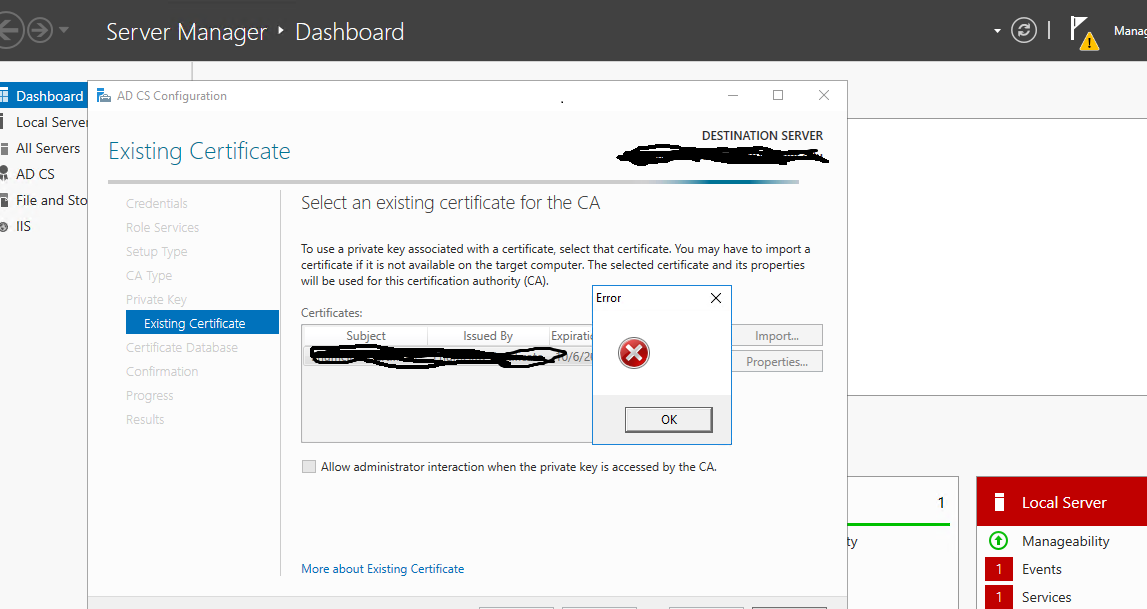Open the dropdown arrow left of refresh icon
This screenshot has width=1147, height=609.
(997, 31)
